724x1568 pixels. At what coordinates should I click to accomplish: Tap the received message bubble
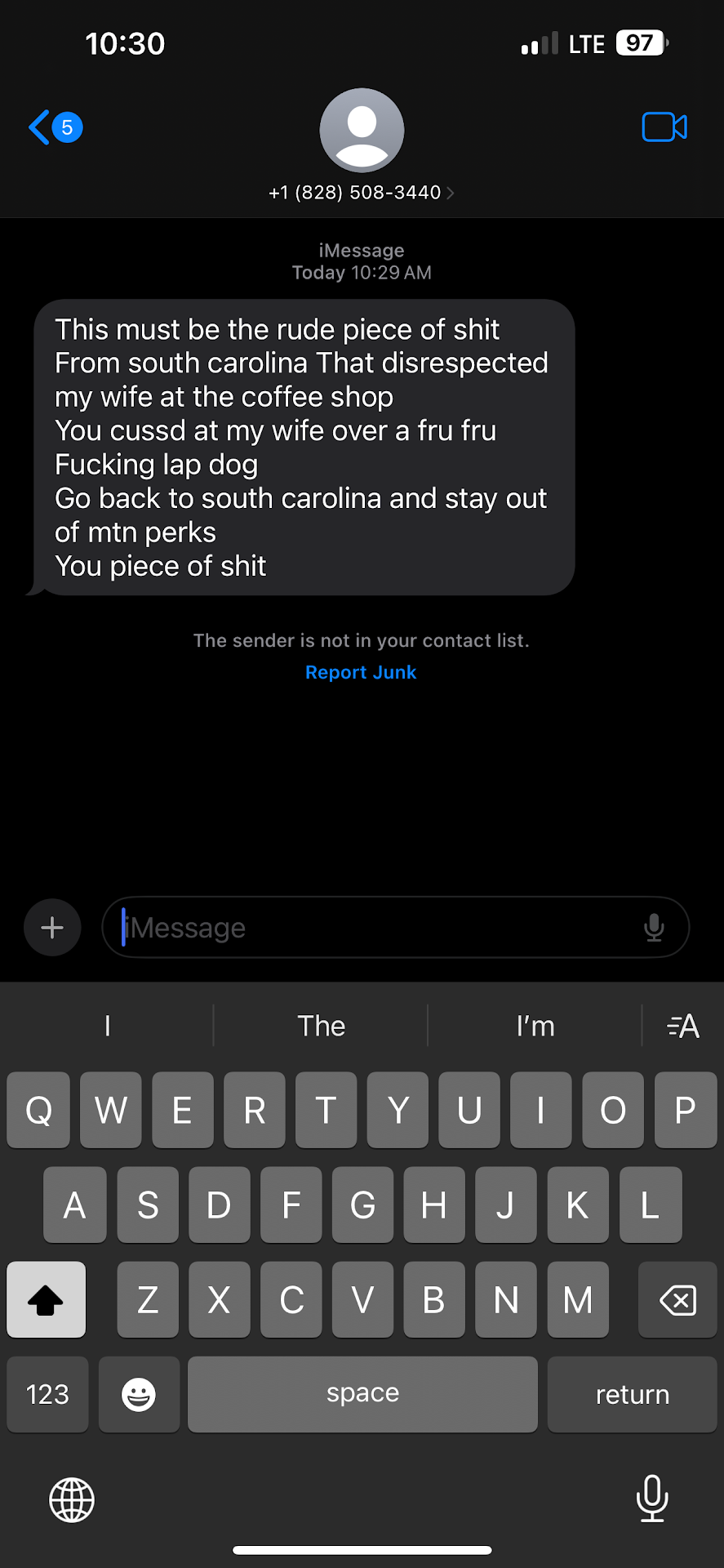click(x=304, y=447)
